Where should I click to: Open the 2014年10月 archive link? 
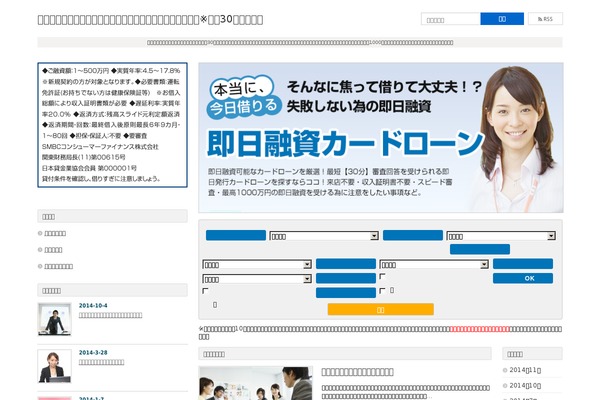(x=525, y=385)
